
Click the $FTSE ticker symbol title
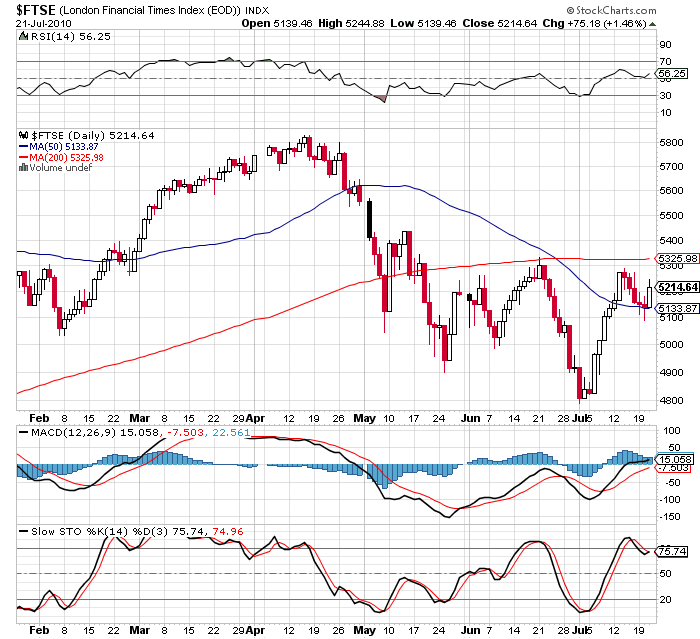(x=36, y=10)
